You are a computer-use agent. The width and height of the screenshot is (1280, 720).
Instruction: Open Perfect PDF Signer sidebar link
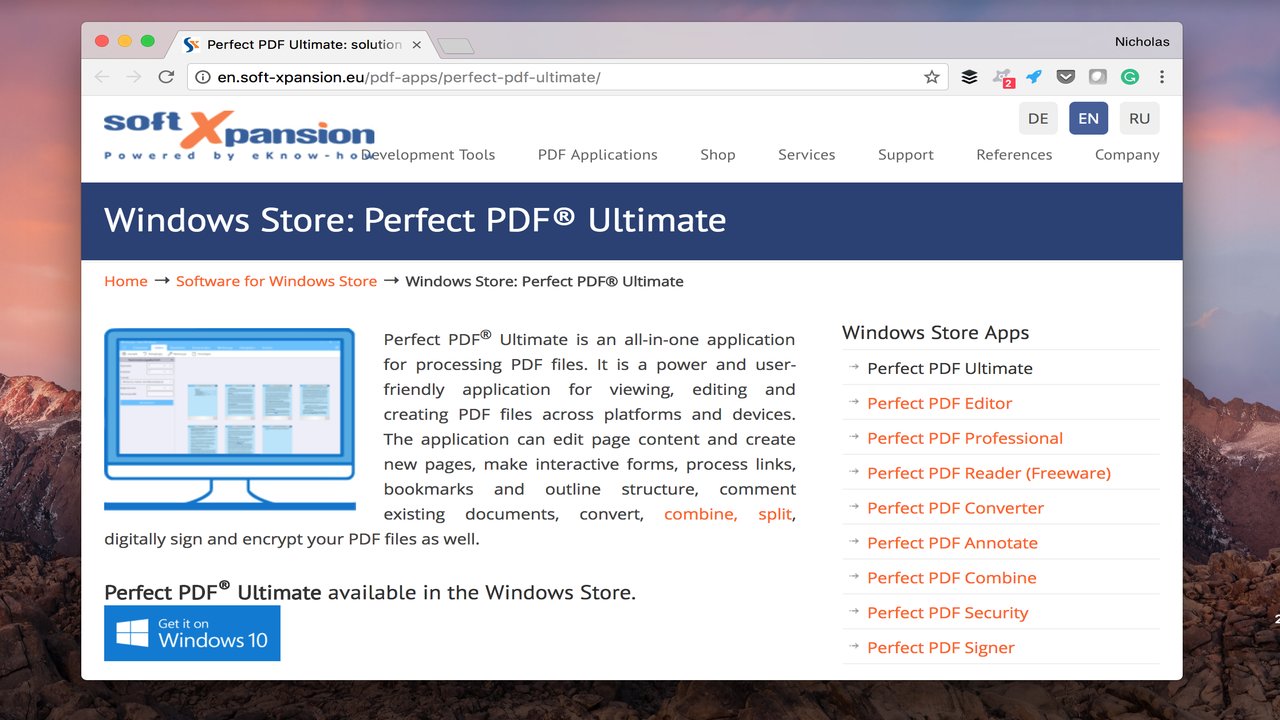coord(941,648)
